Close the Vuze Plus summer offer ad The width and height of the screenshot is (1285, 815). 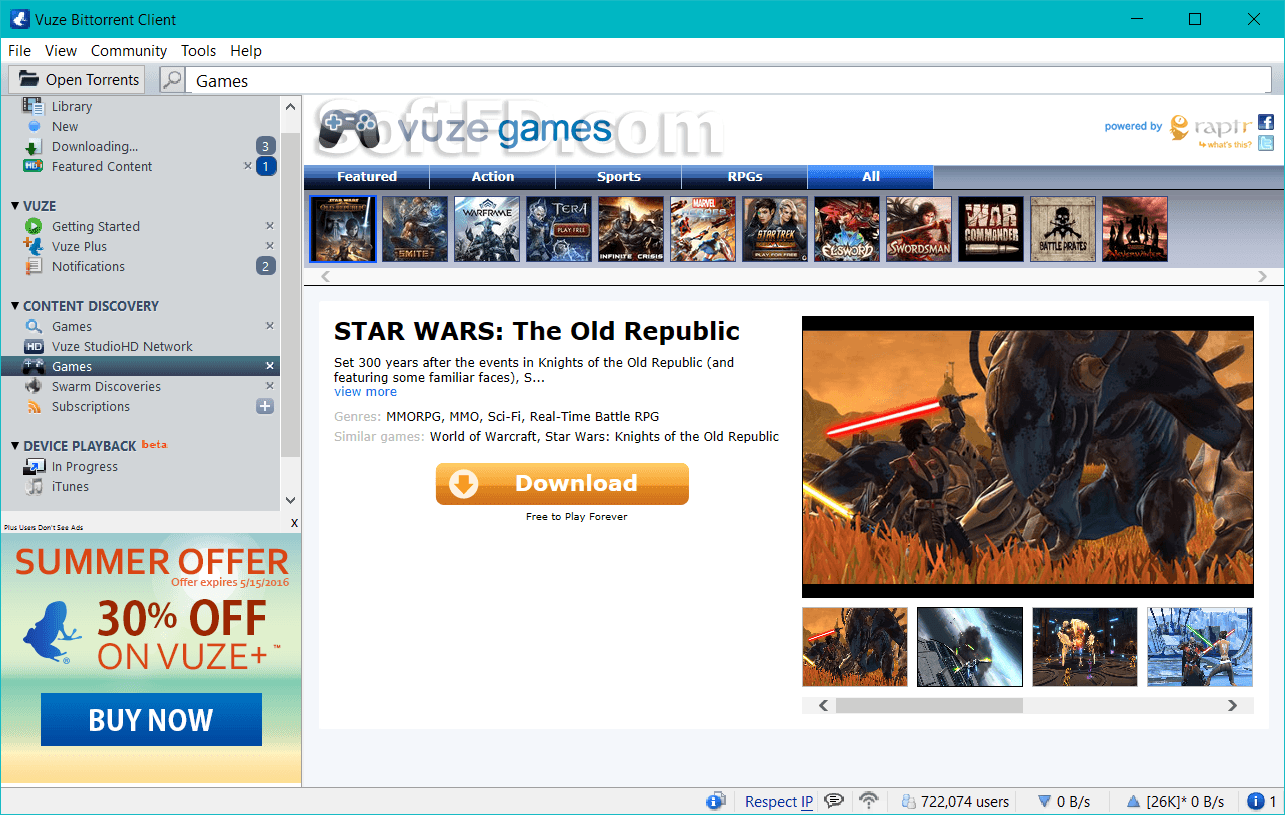(294, 523)
